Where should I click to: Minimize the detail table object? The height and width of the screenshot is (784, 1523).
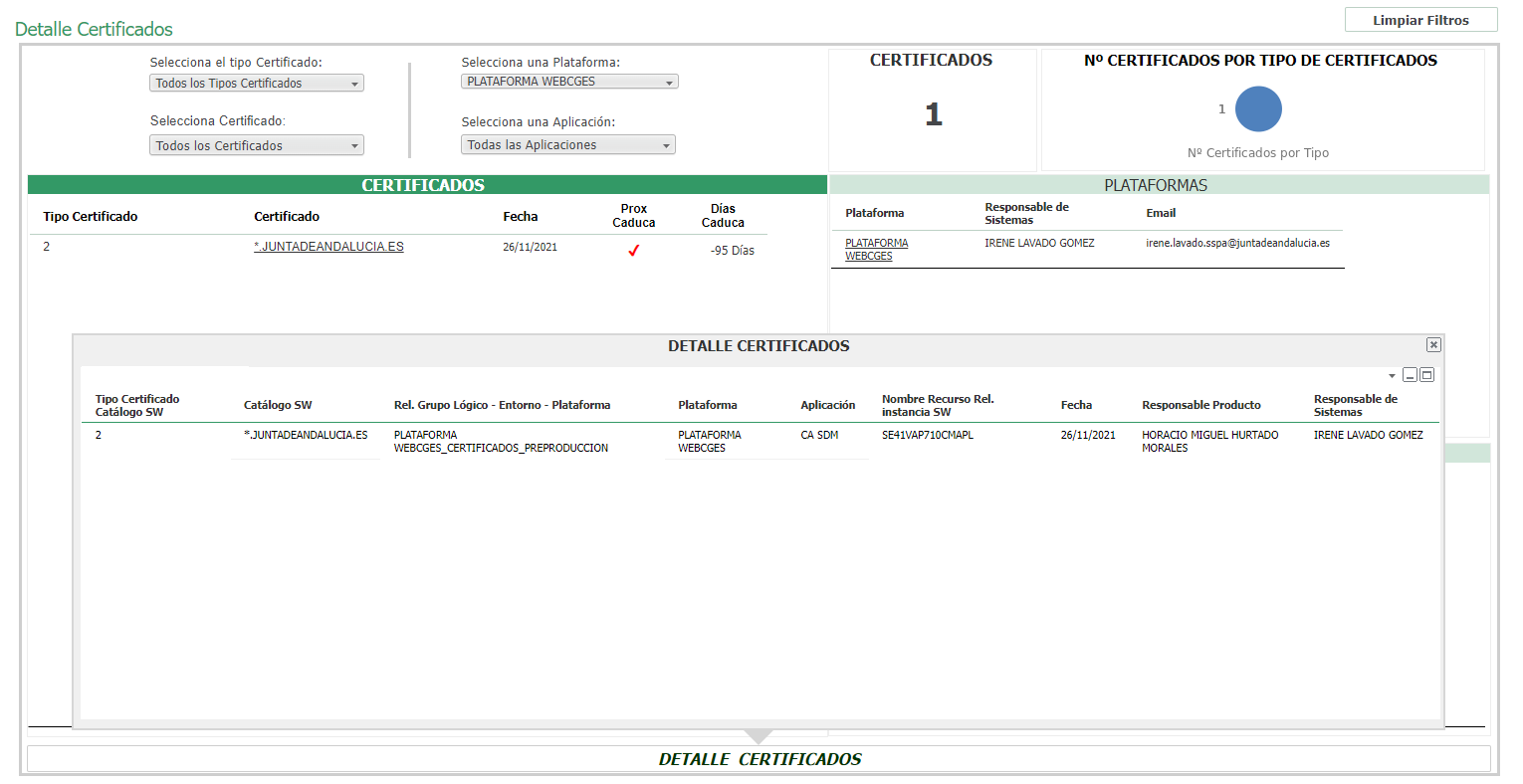click(x=1410, y=375)
